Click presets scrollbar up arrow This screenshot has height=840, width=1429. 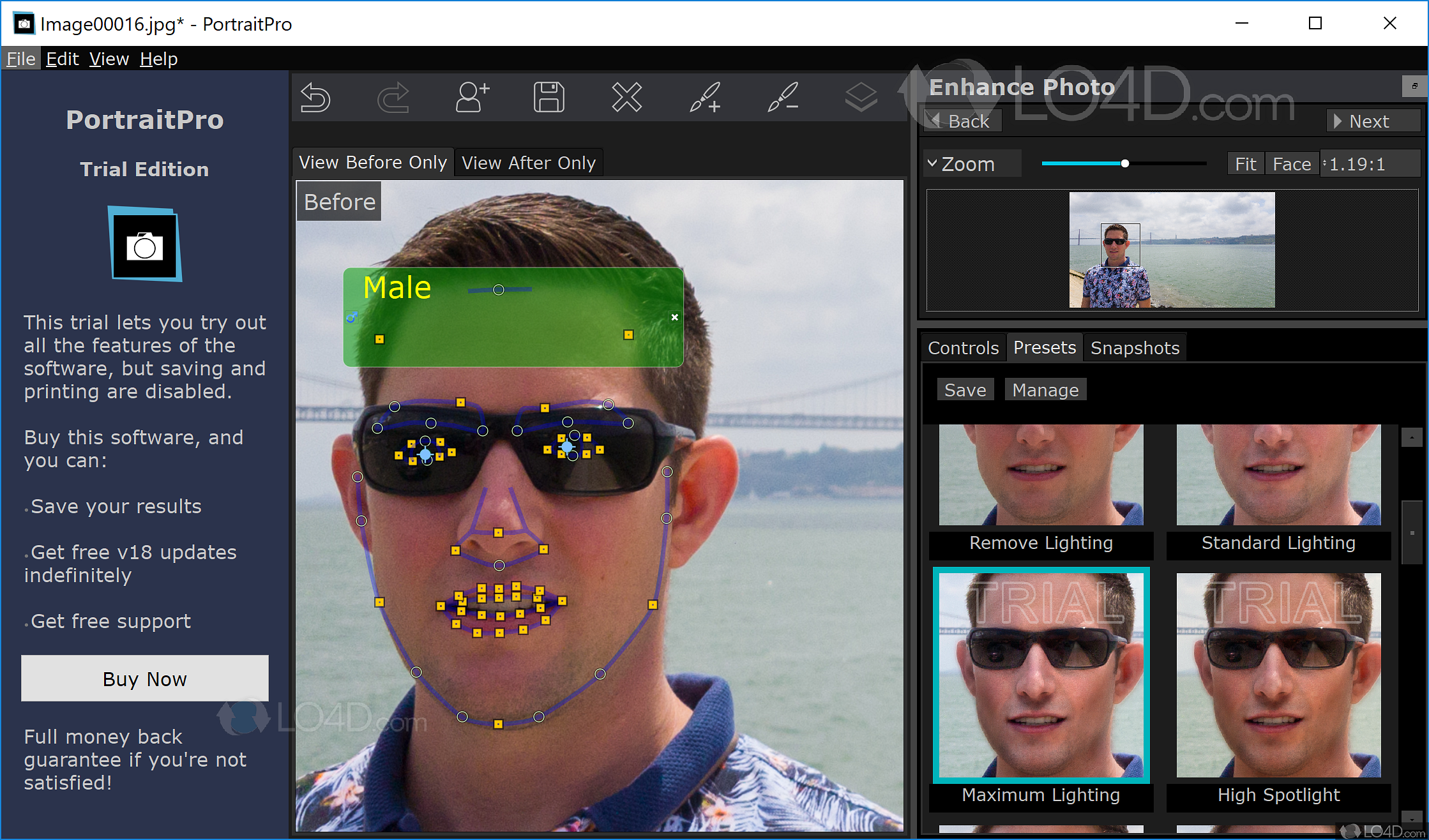[1412, 437]
